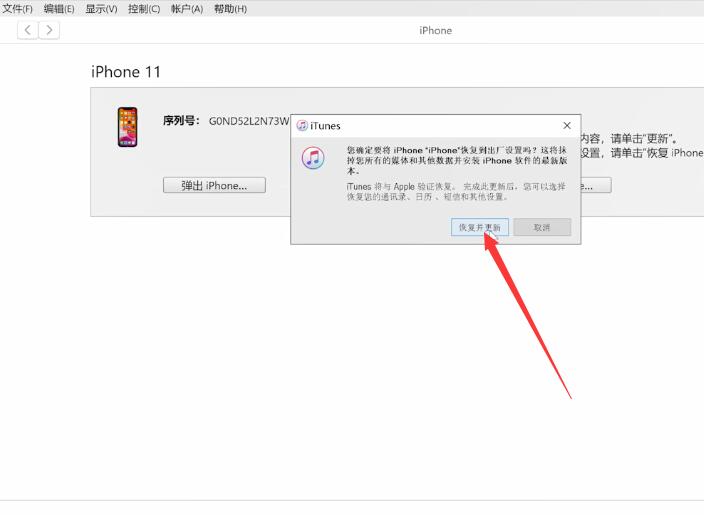The width and height of the screenshot is (704, 515).
Task: Confirm with the 恢复并更新 button
Action: click(480, 227)
